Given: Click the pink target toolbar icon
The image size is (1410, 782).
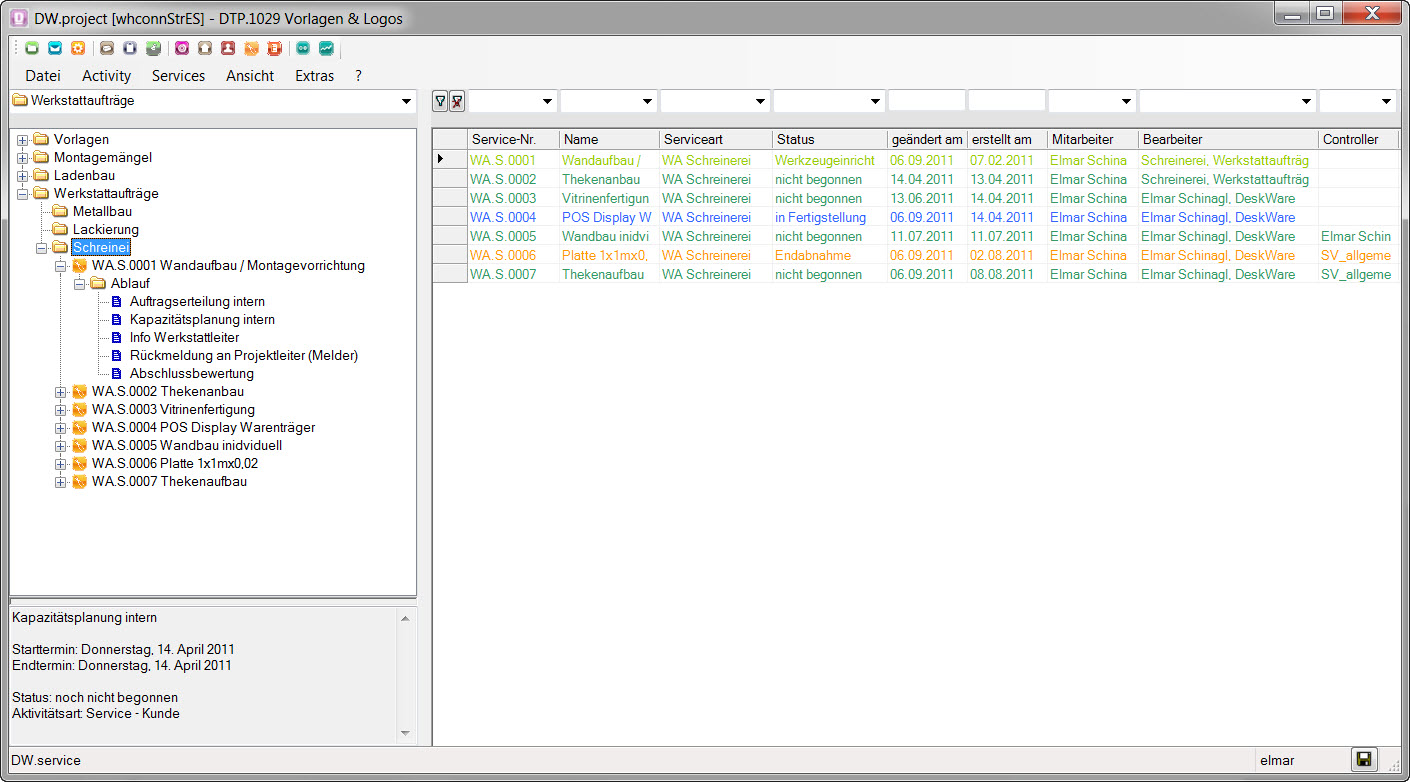Looking at the screenshot, I should click(x=182, y=48).
